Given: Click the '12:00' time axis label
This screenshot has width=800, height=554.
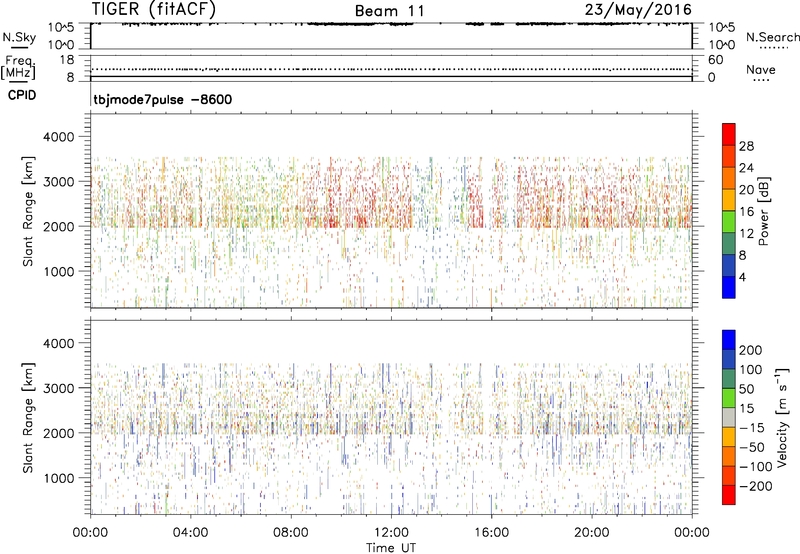Looking at the screenshot, I should [391, 533].
